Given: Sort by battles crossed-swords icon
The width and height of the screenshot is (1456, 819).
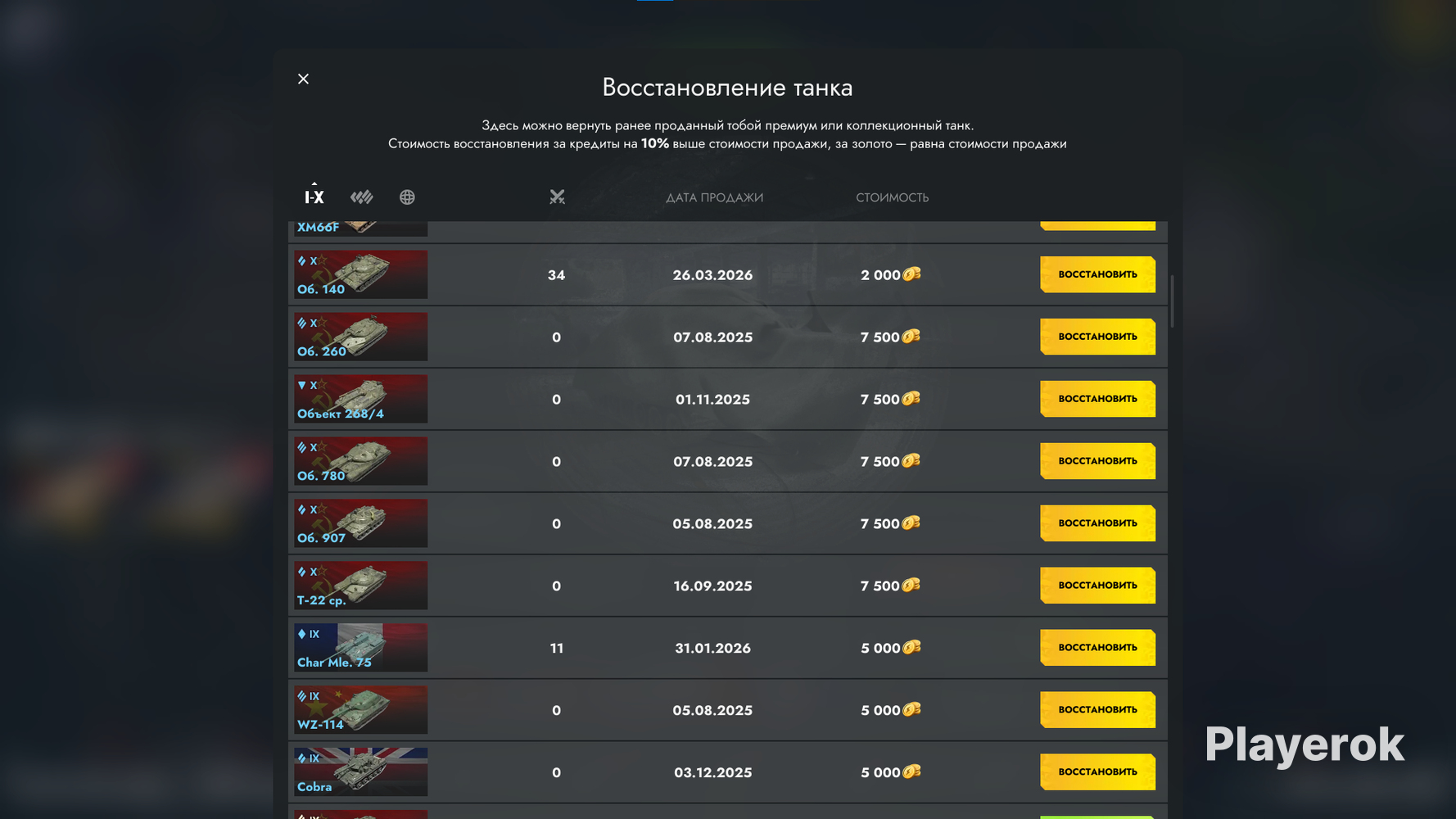Looking at the screenshot, I should tap(557, 197).
